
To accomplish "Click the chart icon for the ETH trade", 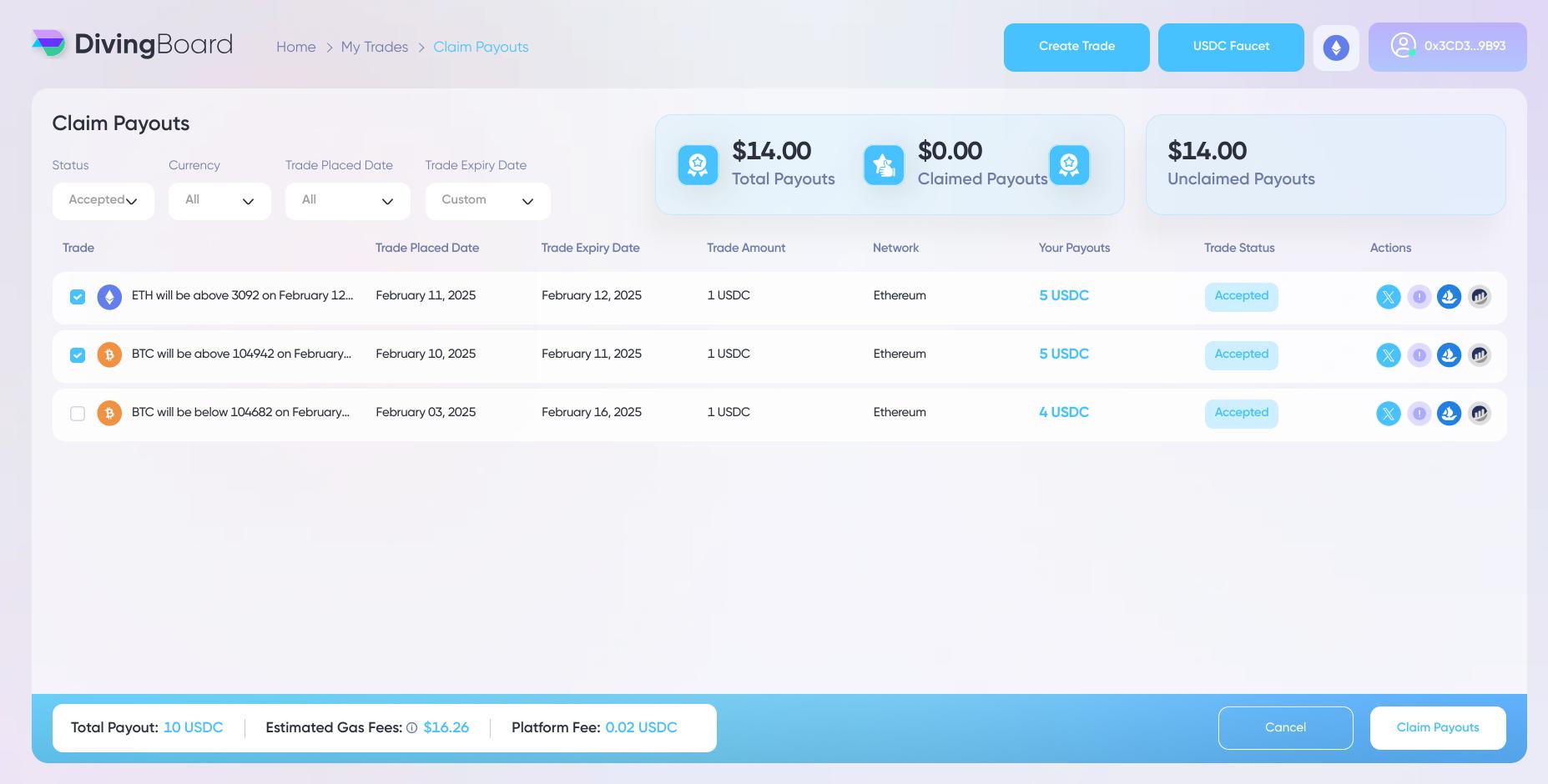I will [x=1479, y=296].
